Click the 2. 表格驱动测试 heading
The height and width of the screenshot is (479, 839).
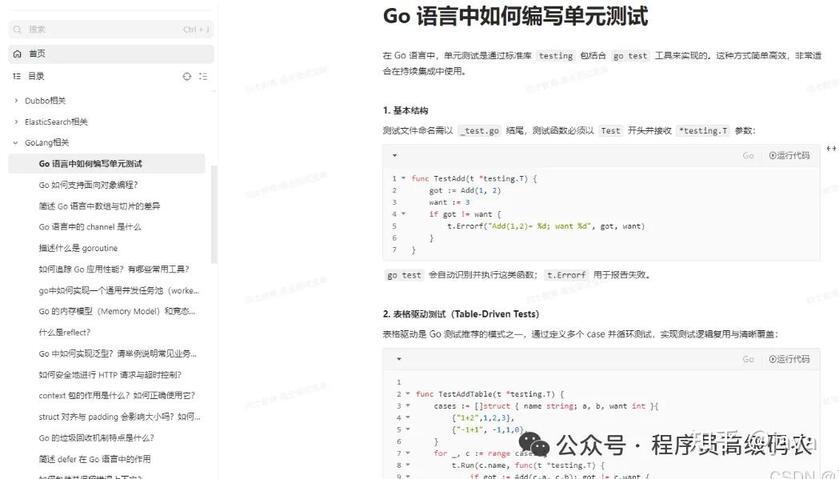pos(461,314)
